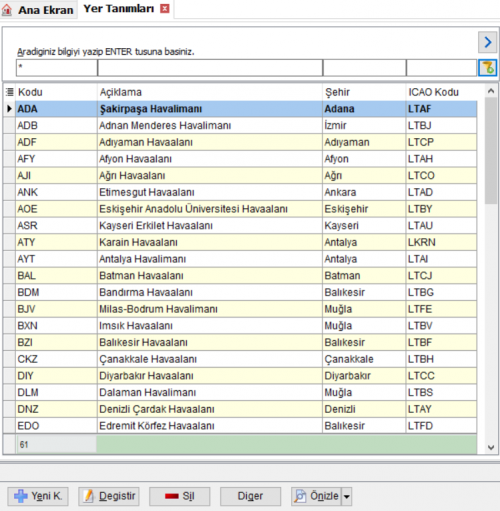500x511 pixels.
Task: Switch to the Ana Ekran tab
Action: click(39, 10)
